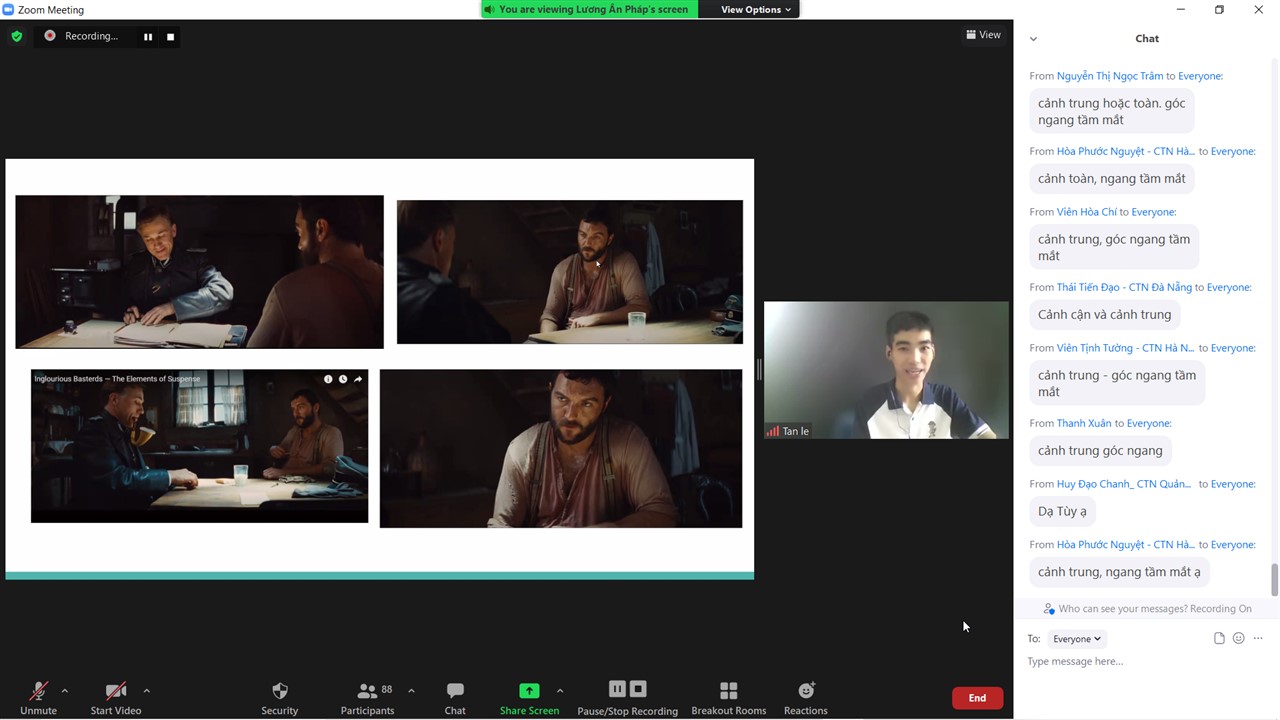Click the Zoom Meeting app icon in title bar
Screen dimensions: 1280x720
coord(9,10)
